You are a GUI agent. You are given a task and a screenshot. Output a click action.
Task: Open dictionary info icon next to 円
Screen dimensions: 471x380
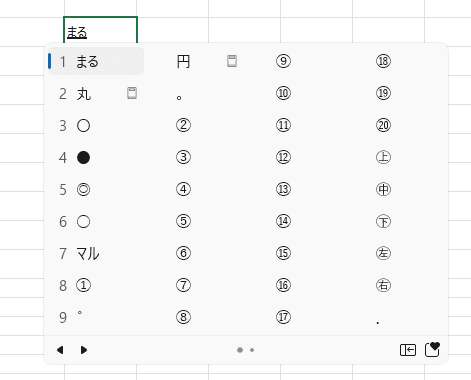(x=232, y=61)
